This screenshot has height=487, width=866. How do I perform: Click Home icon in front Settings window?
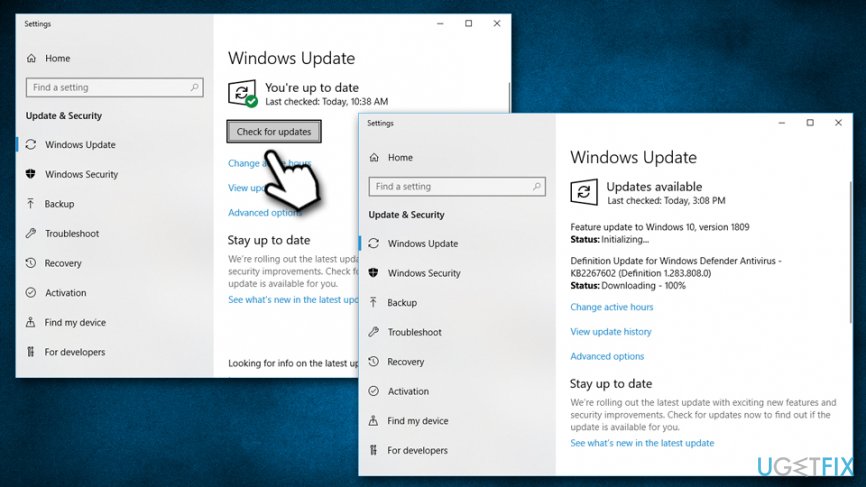[x=374, y=157]
